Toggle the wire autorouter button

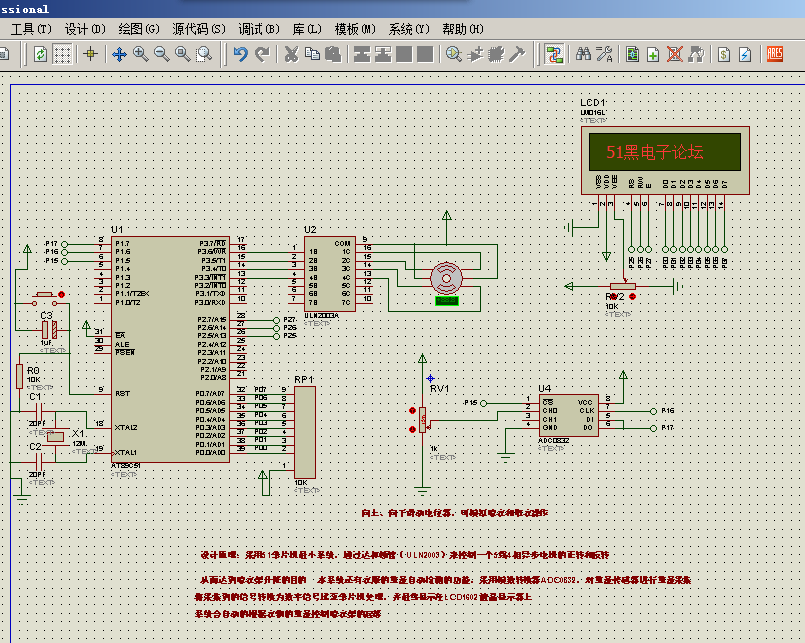click(554, 54)
